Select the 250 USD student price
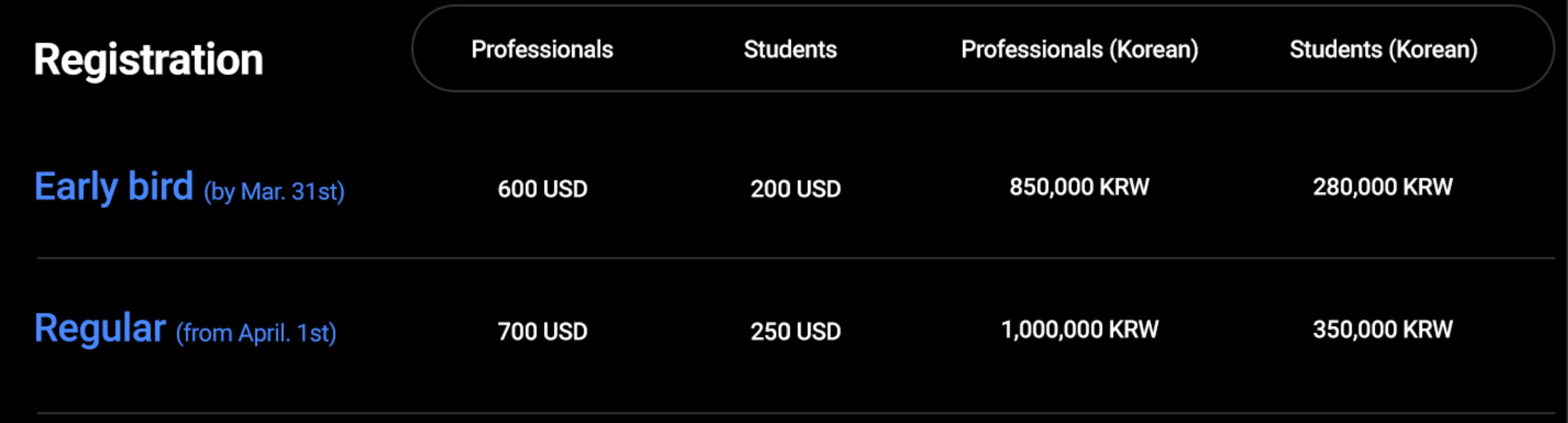This screenshot has height=423, width=1568. click(796, 331)
